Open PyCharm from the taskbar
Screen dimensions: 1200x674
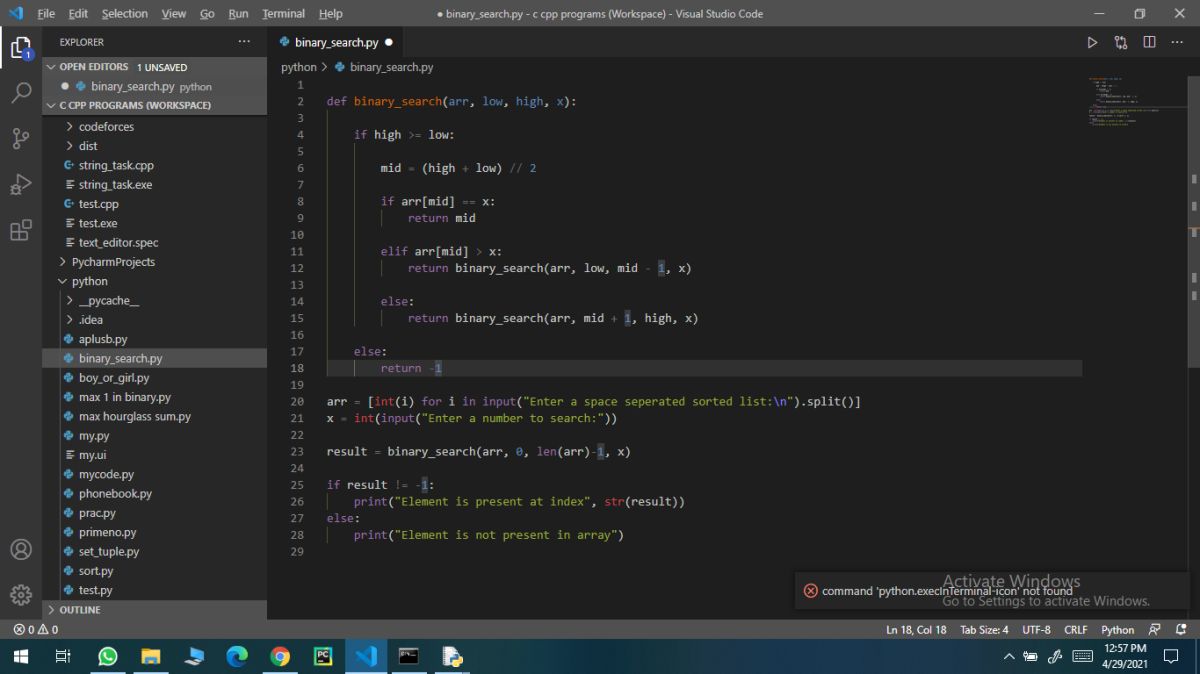tap(323, 656)
